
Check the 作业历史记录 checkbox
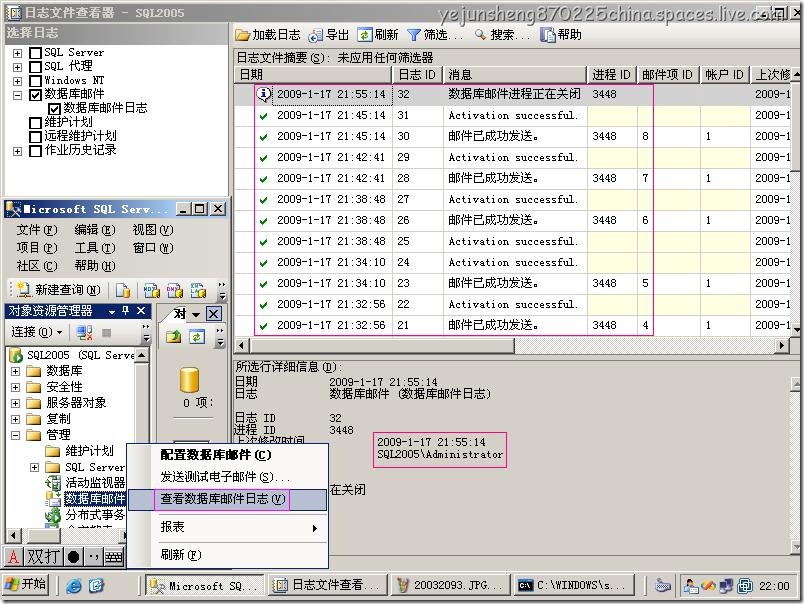pyautogui.click(x=35, y=151)
